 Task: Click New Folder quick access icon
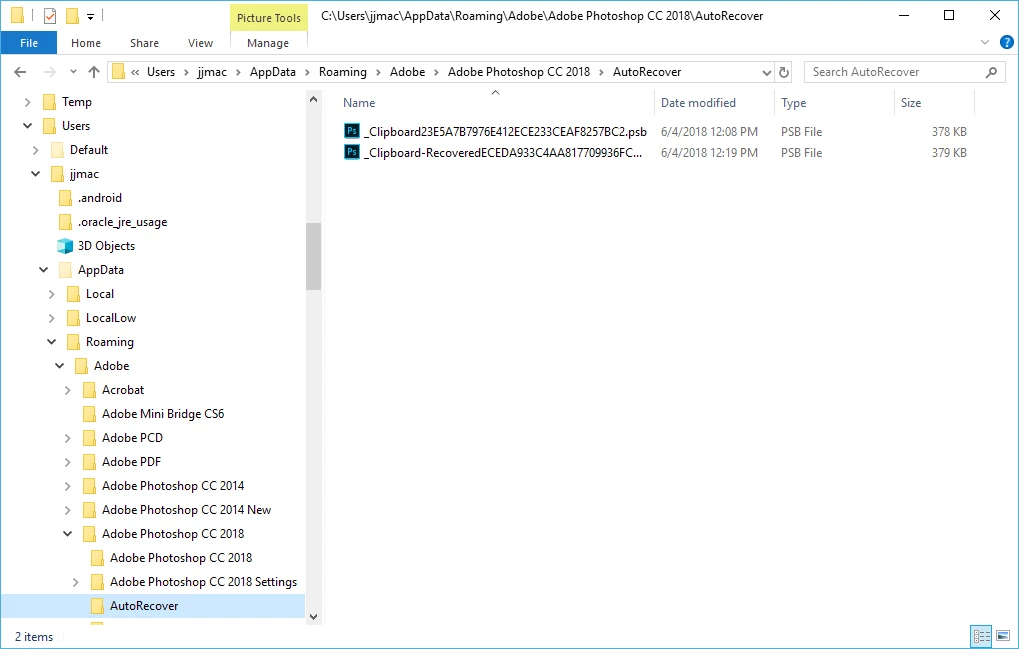(73, 16)
